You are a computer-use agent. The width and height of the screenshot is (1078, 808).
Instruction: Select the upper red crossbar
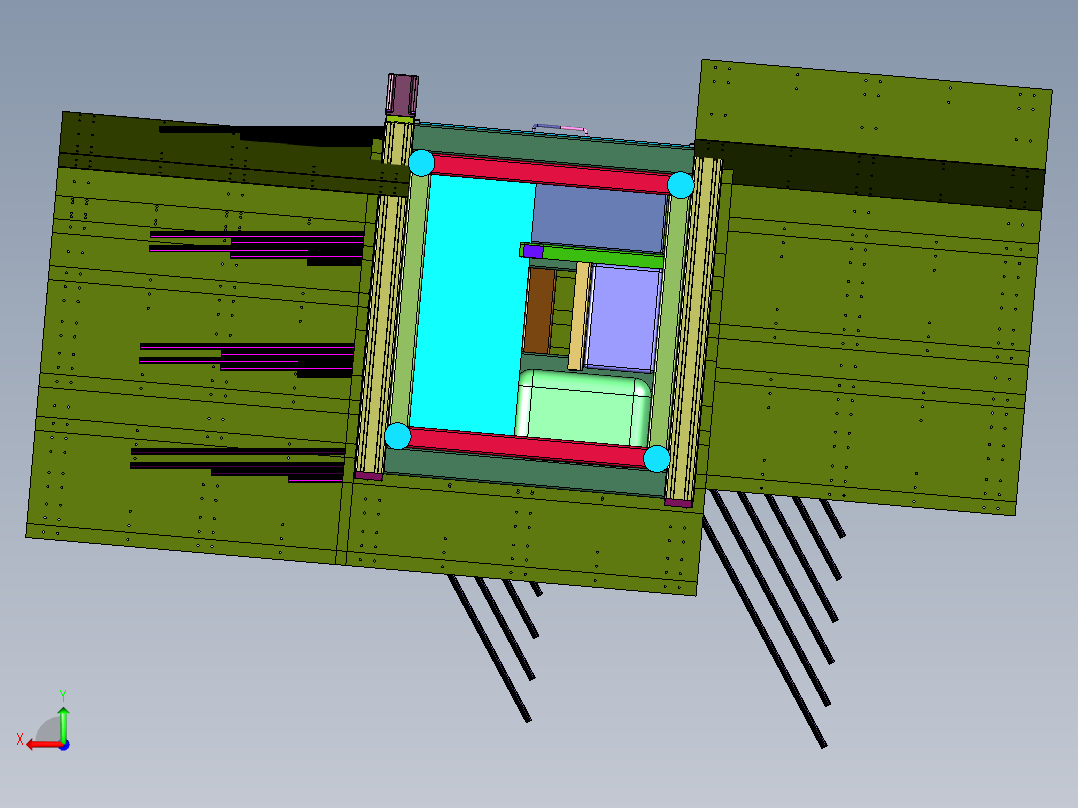551,174
